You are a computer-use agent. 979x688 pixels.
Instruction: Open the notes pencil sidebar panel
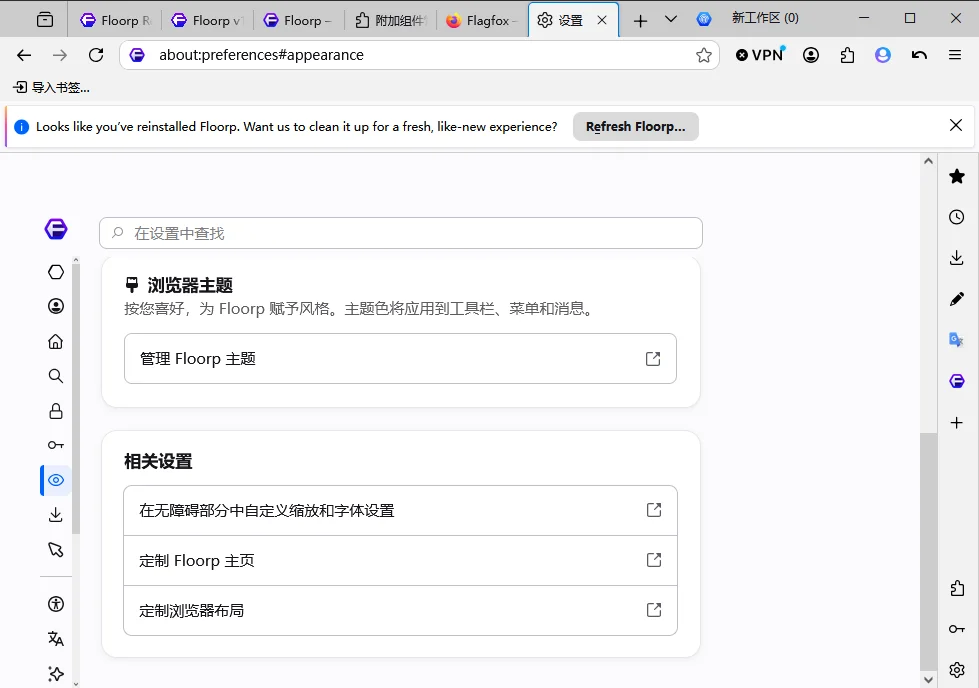pos(957,299)
